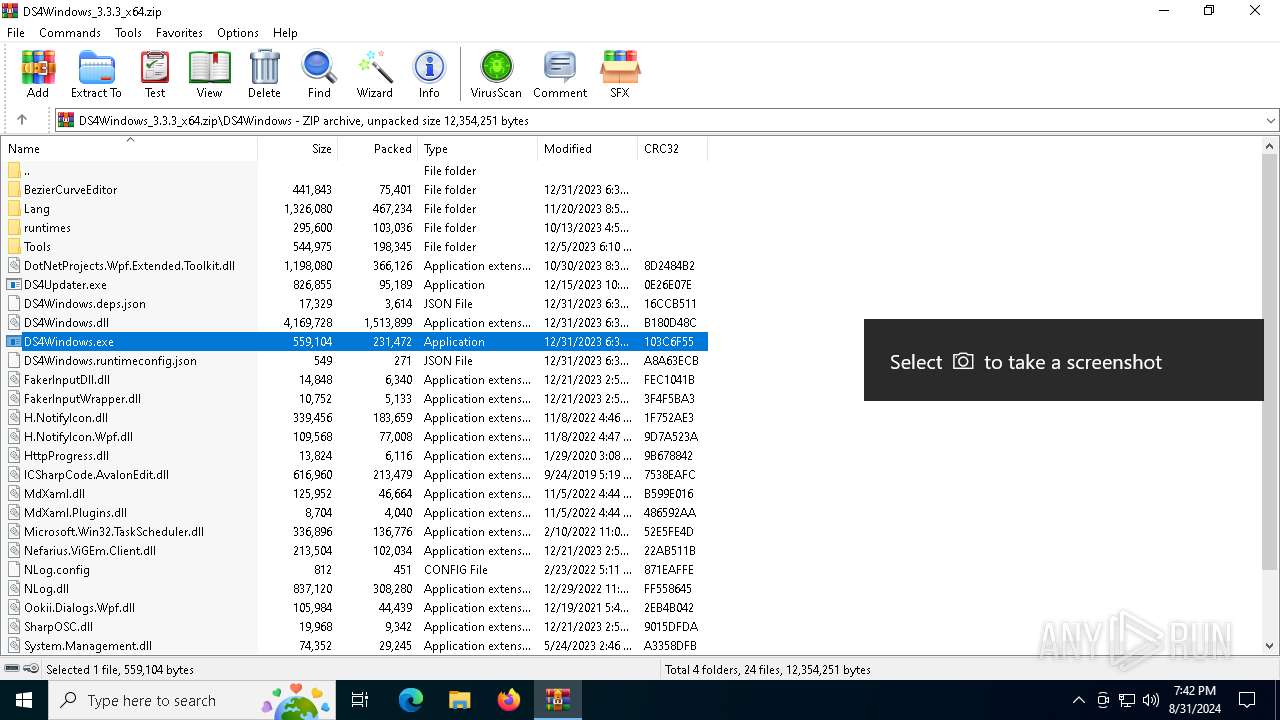The image size is (1280, 720).
Task: Open the Favorites menu
Action: pos(180,33)
